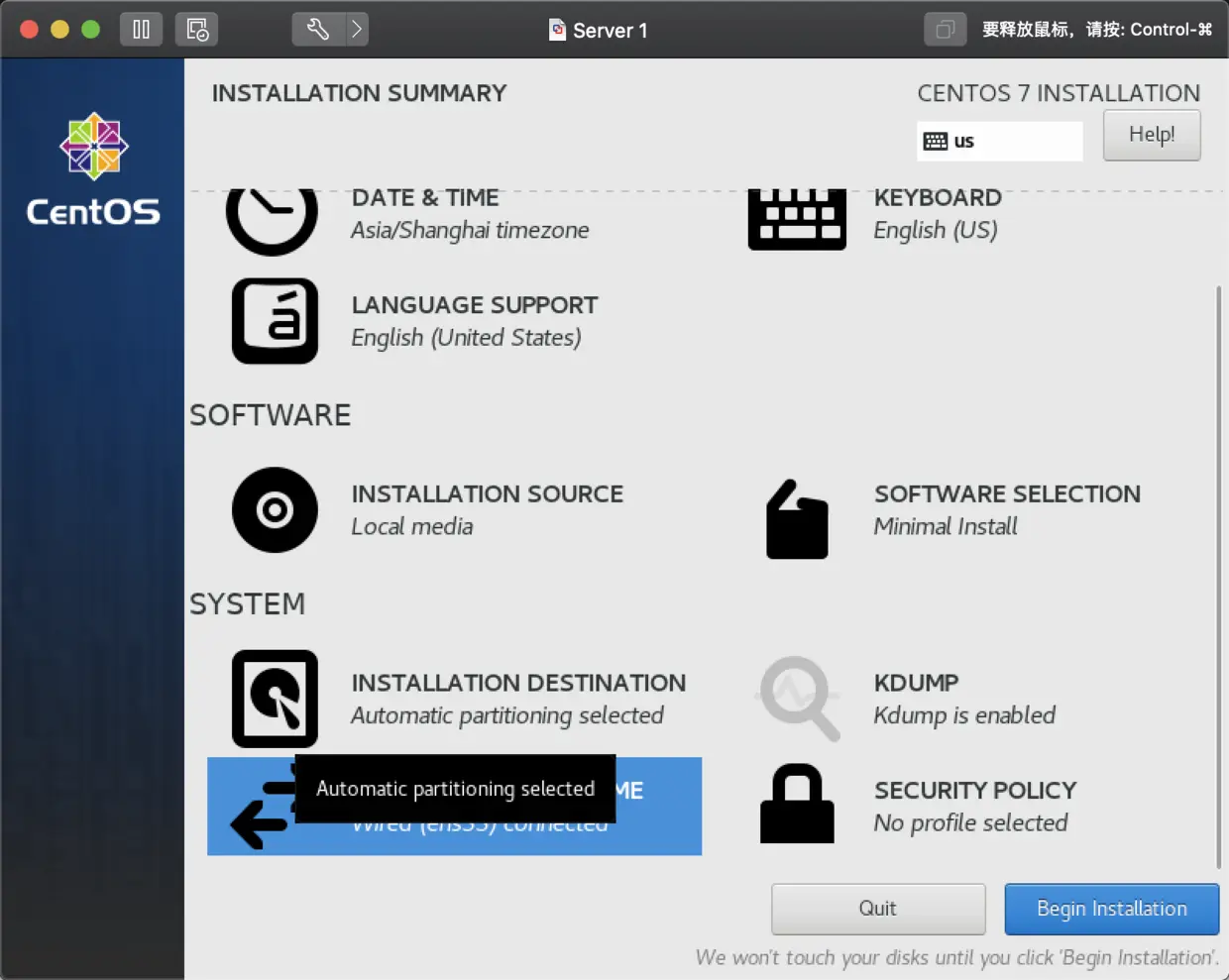Open SECURITY POLICY label
This screenshot has height=980, width=1229.
point(975,790)
